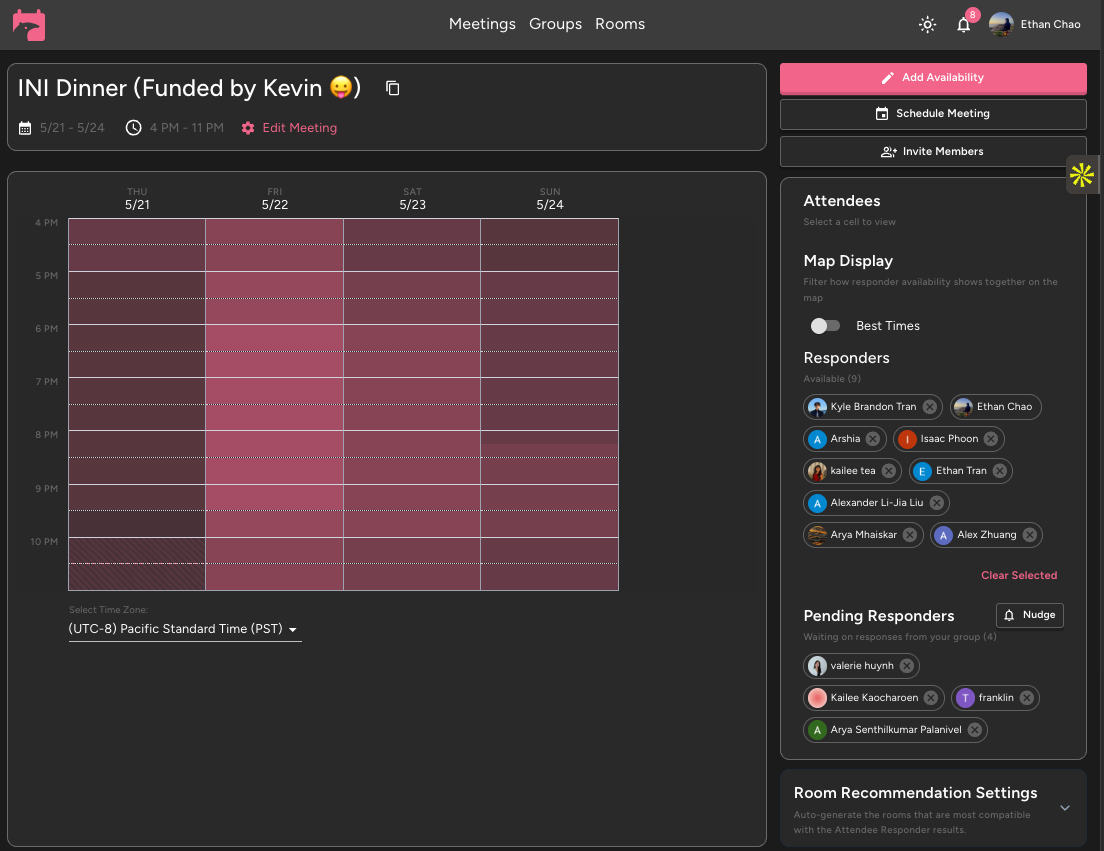
Task: Select Sunday 5/24 4 PM availability cell
Action: [549, 232]
